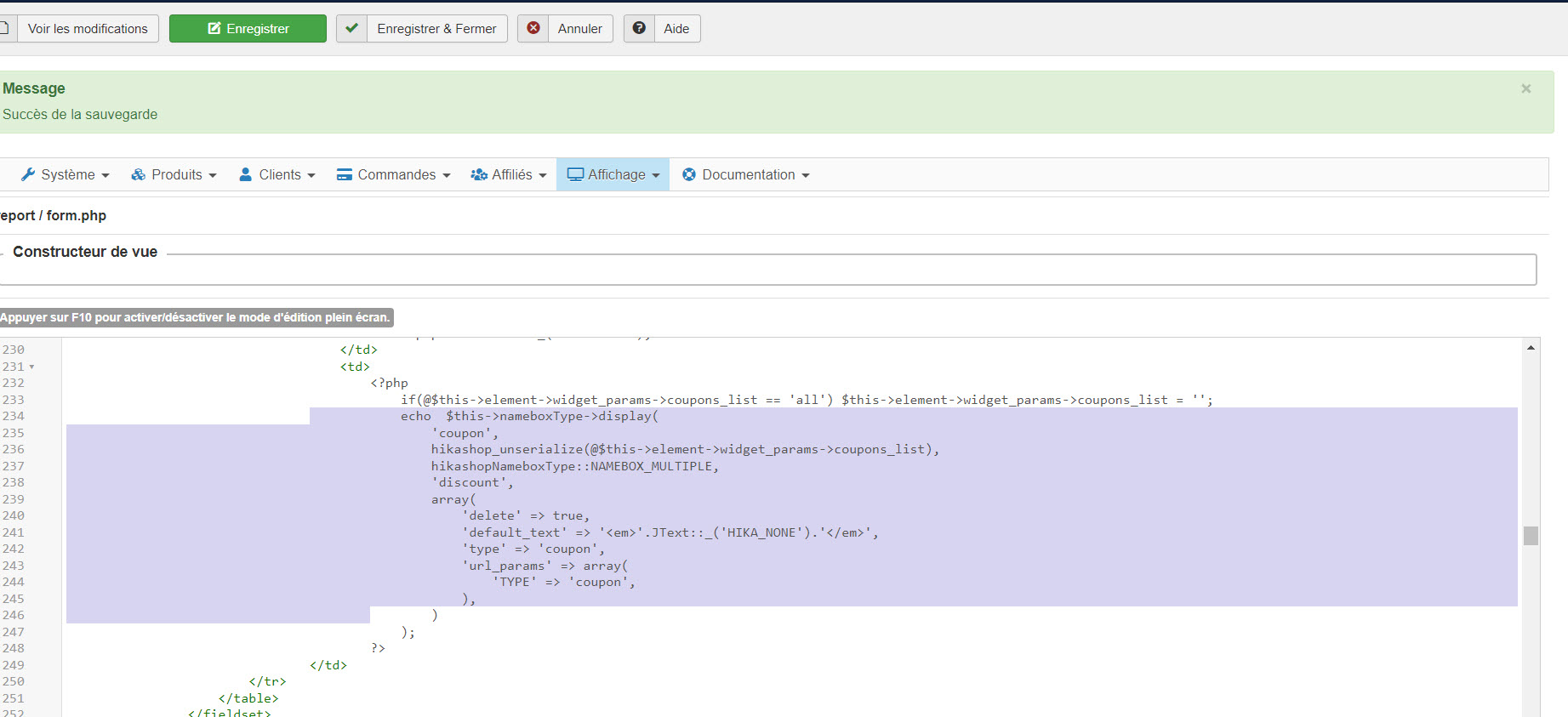
Task: Dismiss the success message with the X
Action: click(x=1525, y=88)
